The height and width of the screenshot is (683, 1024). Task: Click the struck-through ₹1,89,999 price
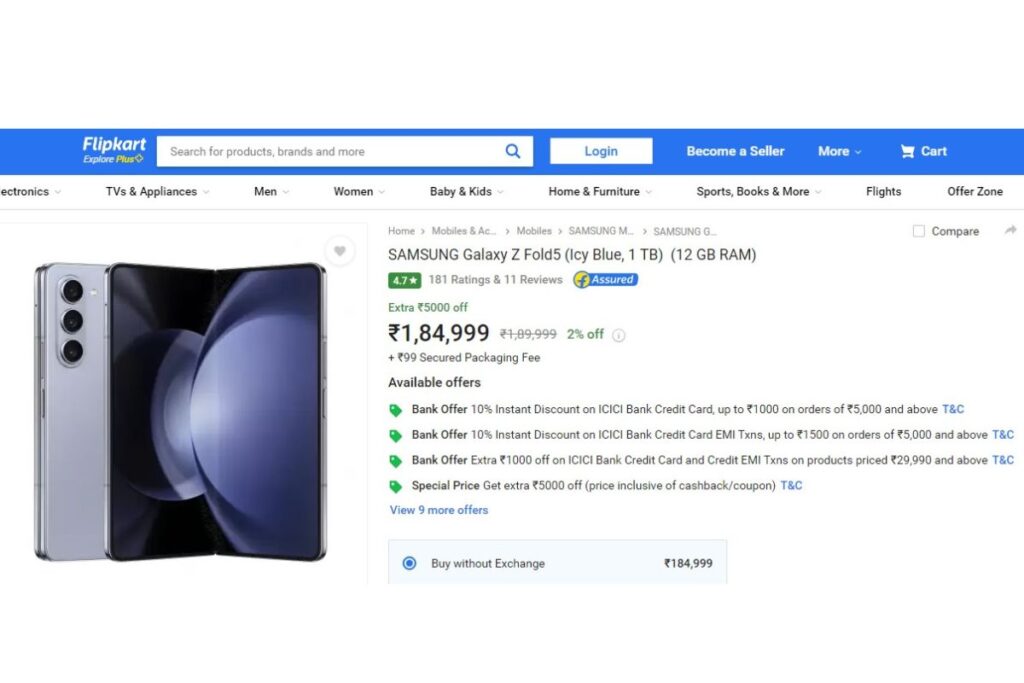click(528, 334)
